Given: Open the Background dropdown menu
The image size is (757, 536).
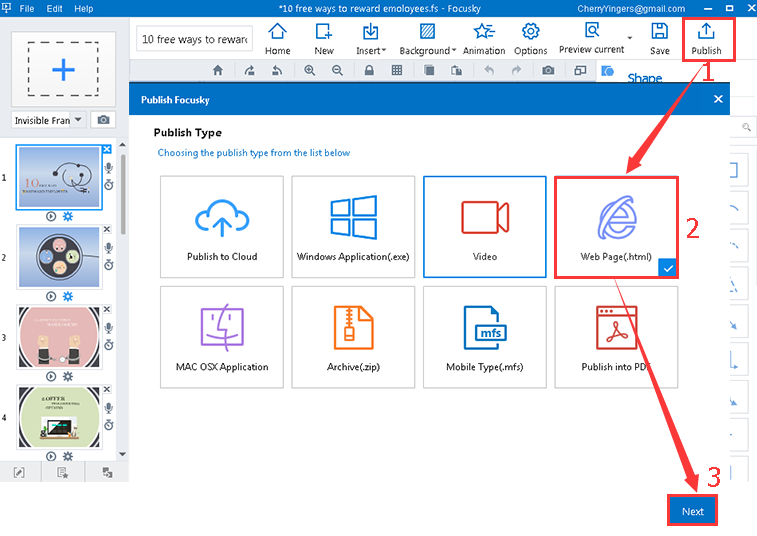Looking at the screenshot, I should point(427,39).
